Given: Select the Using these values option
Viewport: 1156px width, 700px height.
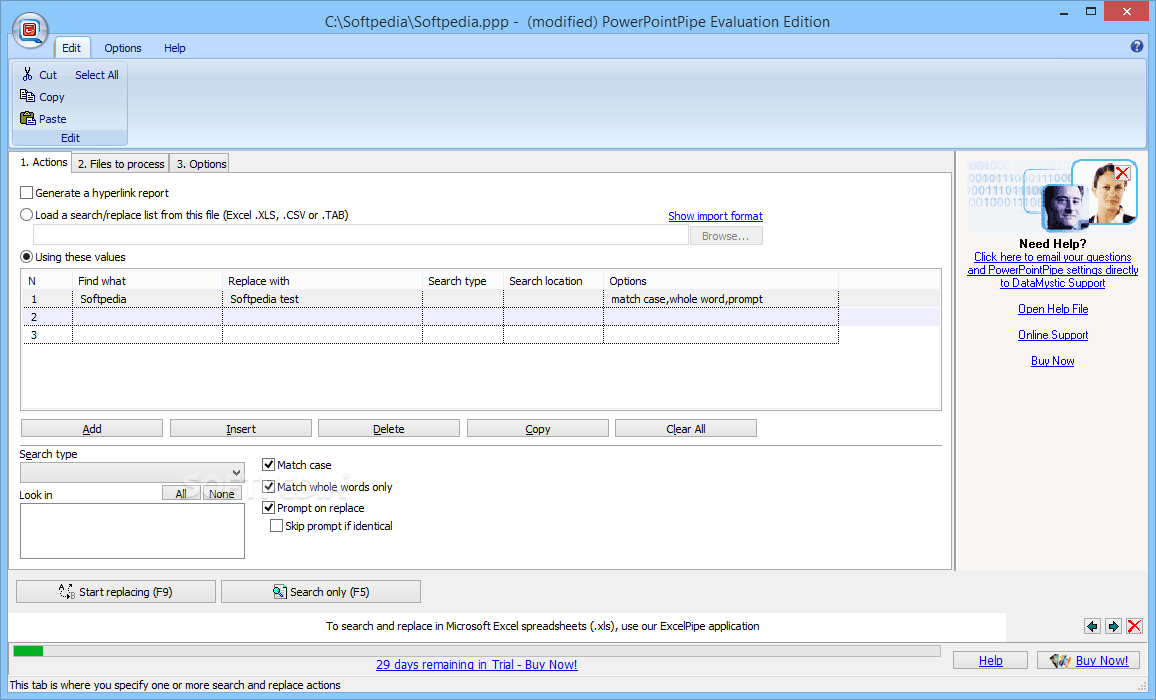Looking at the screenshot, I should (x=27, y=257).
